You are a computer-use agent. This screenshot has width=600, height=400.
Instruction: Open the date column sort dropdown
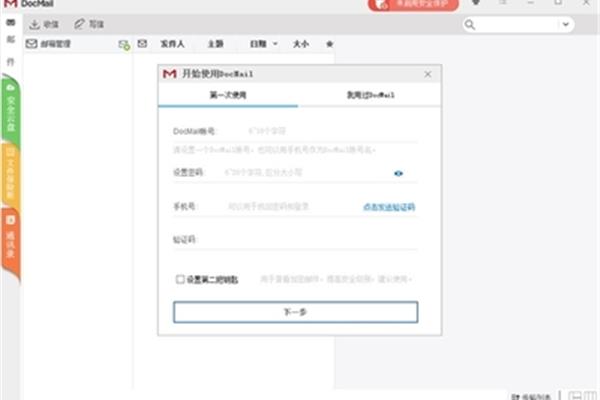pos(275,44)
